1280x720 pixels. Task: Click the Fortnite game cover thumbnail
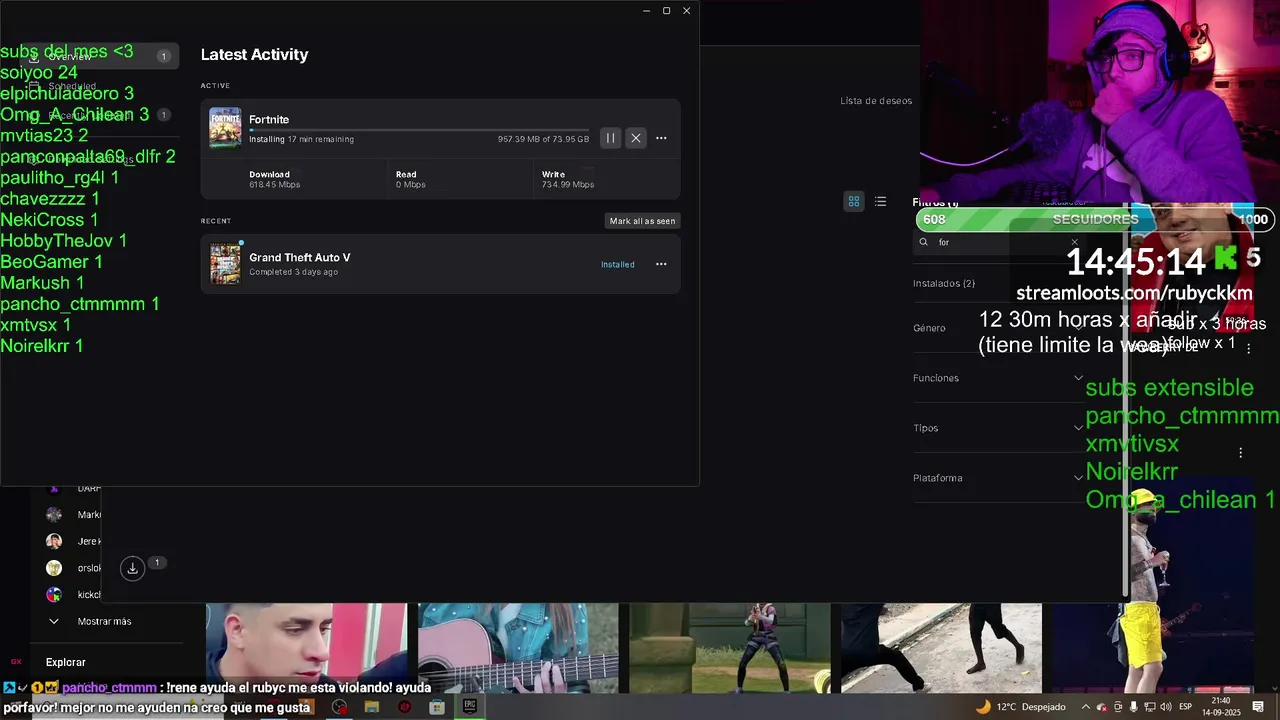click(x=225, y=128)
